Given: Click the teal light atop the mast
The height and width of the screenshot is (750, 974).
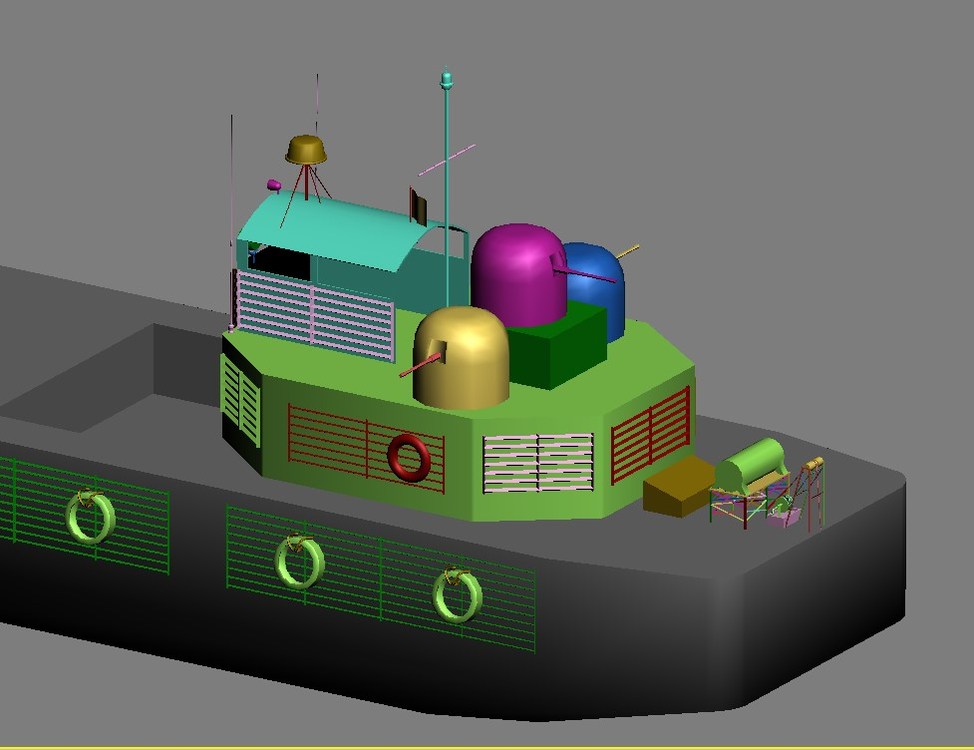Looking at the screenshot, I should click(445, 78).
